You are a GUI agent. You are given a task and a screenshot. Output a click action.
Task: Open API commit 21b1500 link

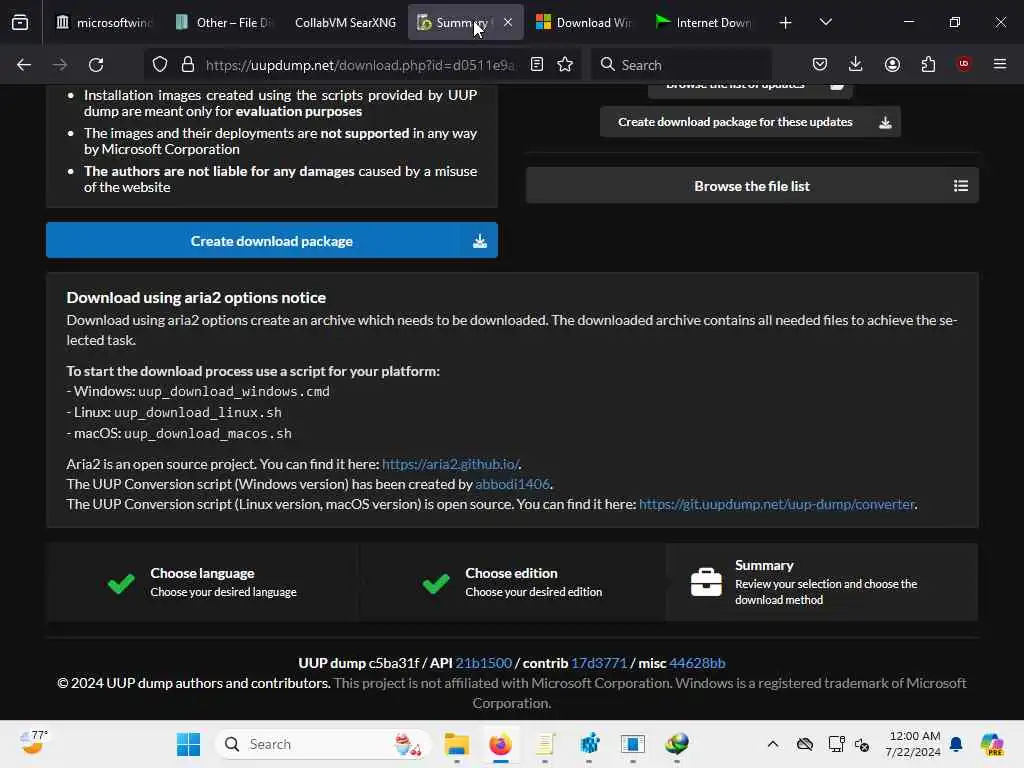tap(483, 663)
